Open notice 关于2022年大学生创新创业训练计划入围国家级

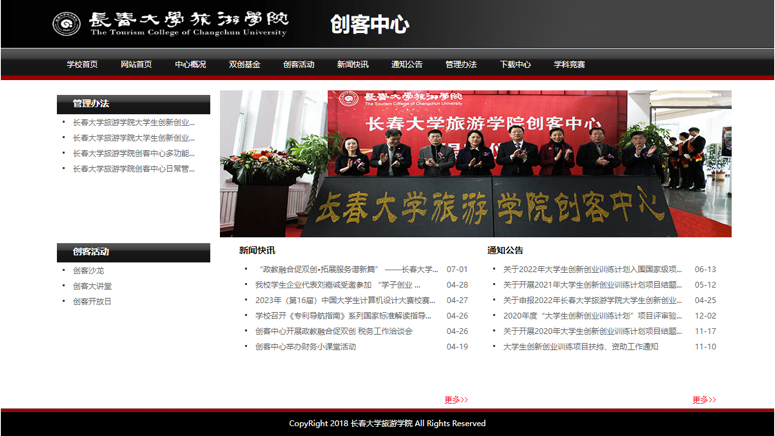[x=593, y=269]
